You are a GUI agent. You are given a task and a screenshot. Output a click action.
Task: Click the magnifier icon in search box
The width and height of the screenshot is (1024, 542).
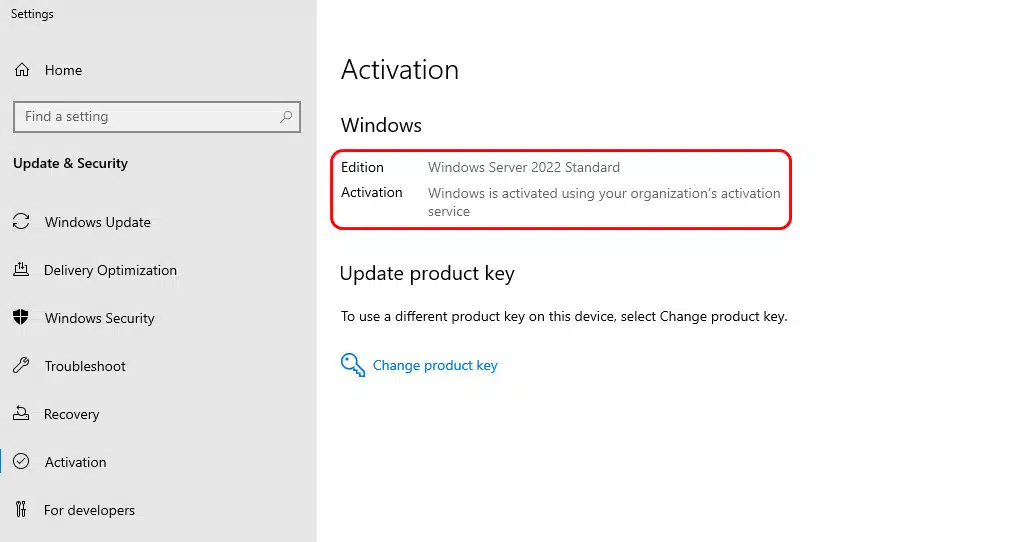pos(286,117)
